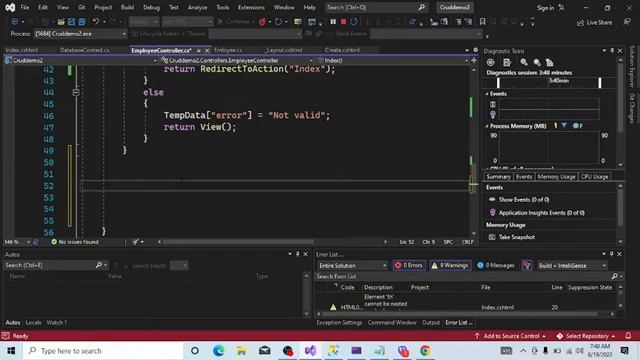Open the Entire Solution scope dropdown

[353, 265]
